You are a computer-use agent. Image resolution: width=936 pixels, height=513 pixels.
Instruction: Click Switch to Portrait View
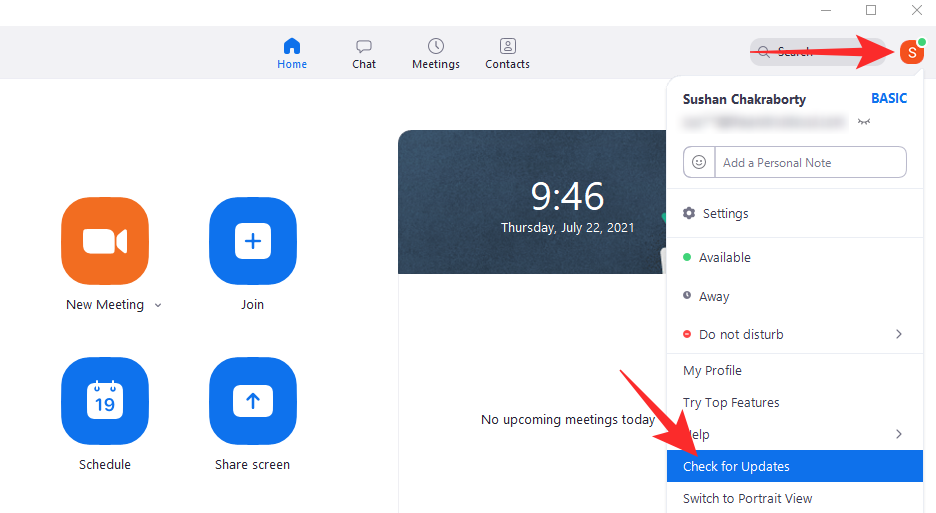[747, 498]
